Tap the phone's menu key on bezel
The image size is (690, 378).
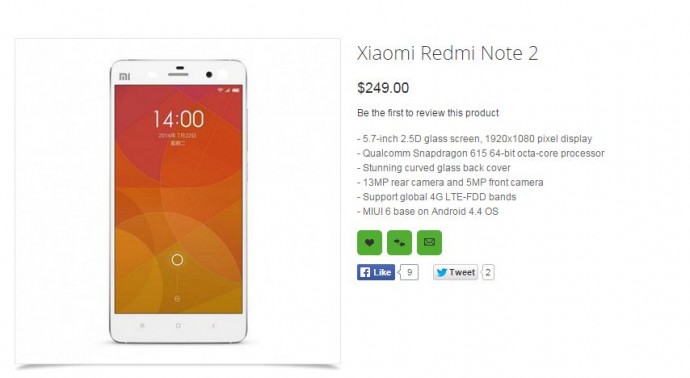coord(142,326)
